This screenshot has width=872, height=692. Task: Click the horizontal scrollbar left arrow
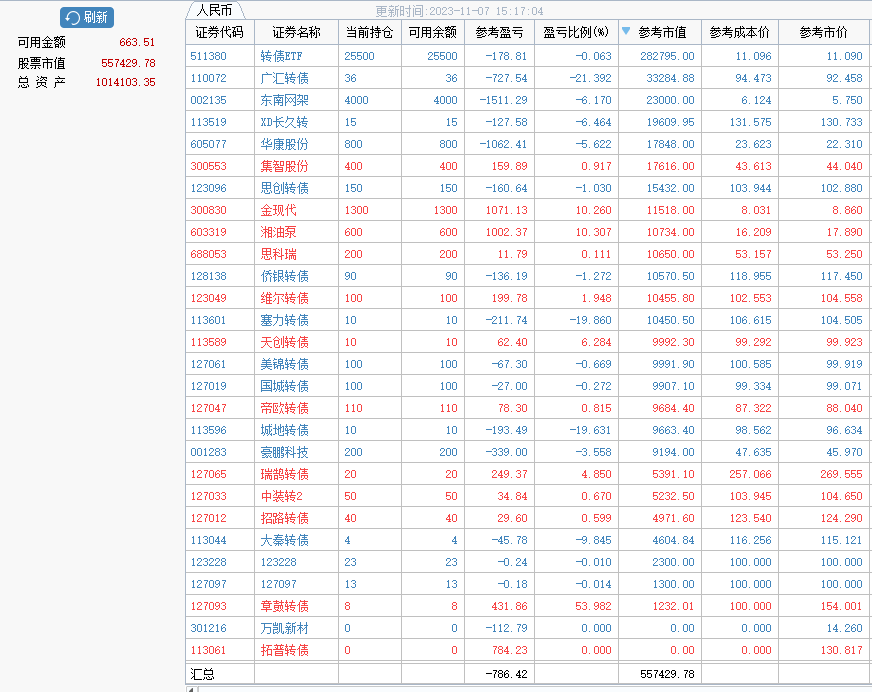point(190,688)
